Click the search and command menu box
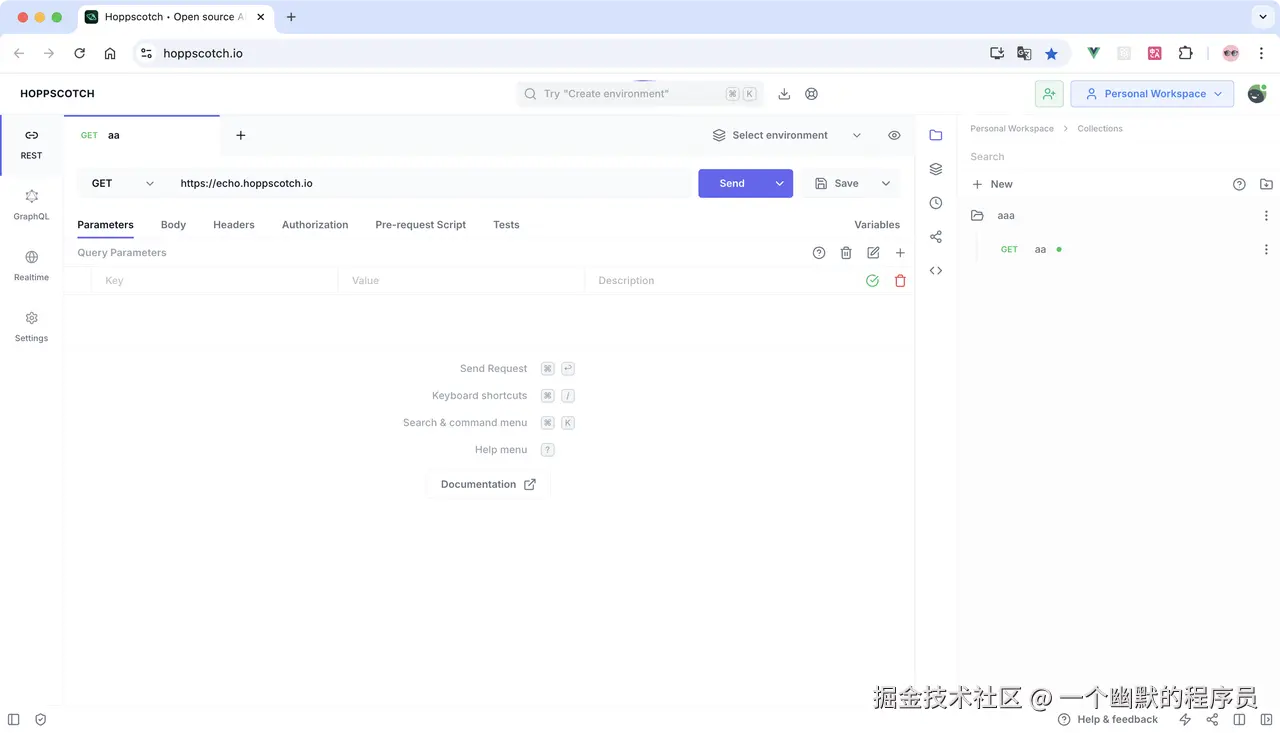 pos(640,94)
